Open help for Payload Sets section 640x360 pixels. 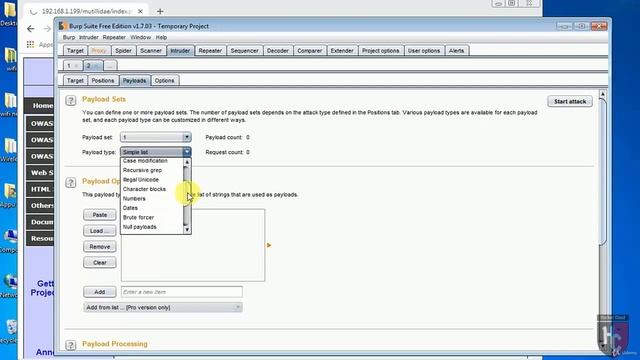point(71,100)
